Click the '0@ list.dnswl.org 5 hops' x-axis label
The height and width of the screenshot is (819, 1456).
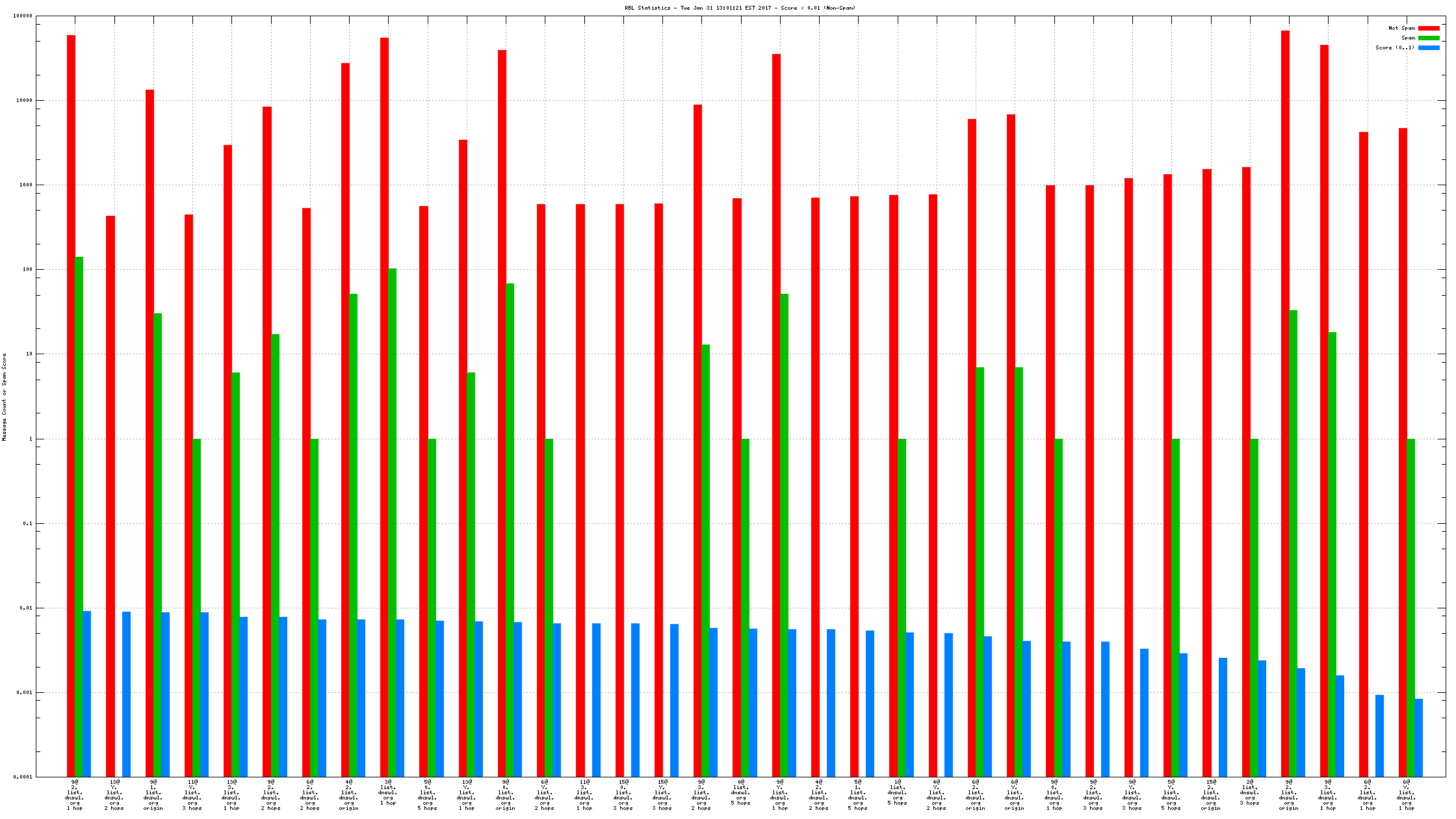click(x=740, y=792)
